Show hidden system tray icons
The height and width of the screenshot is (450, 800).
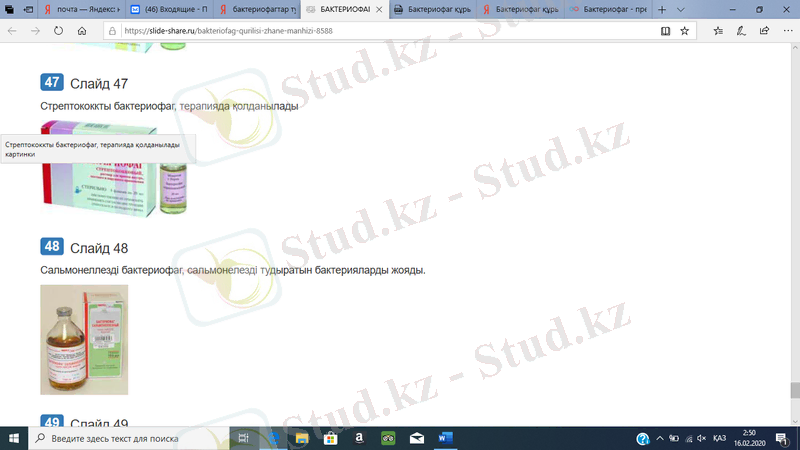[660, 438]
